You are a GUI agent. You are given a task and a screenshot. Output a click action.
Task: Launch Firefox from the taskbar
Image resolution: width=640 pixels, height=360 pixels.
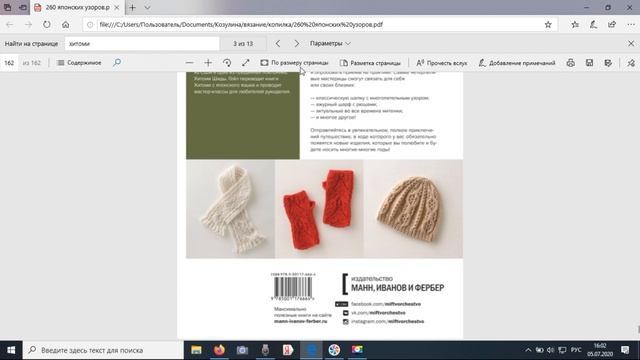(219, 350)
